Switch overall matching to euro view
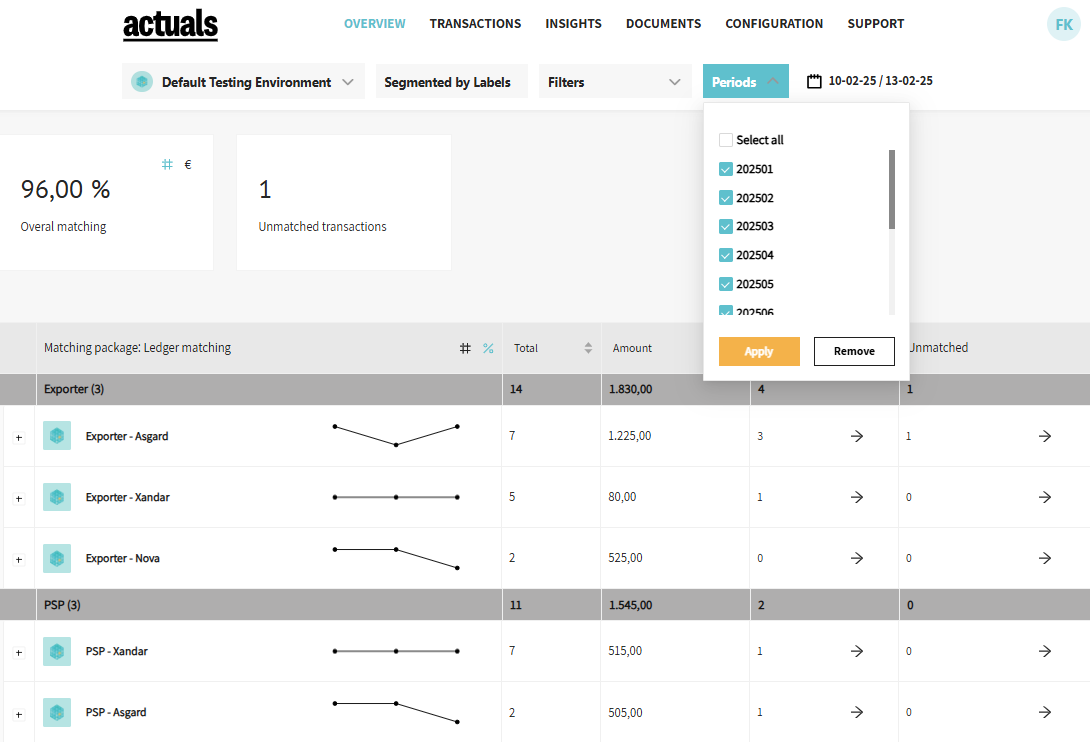Viewport: 1090px width, 742px height. pyautogui.click(x=188, y=165)
